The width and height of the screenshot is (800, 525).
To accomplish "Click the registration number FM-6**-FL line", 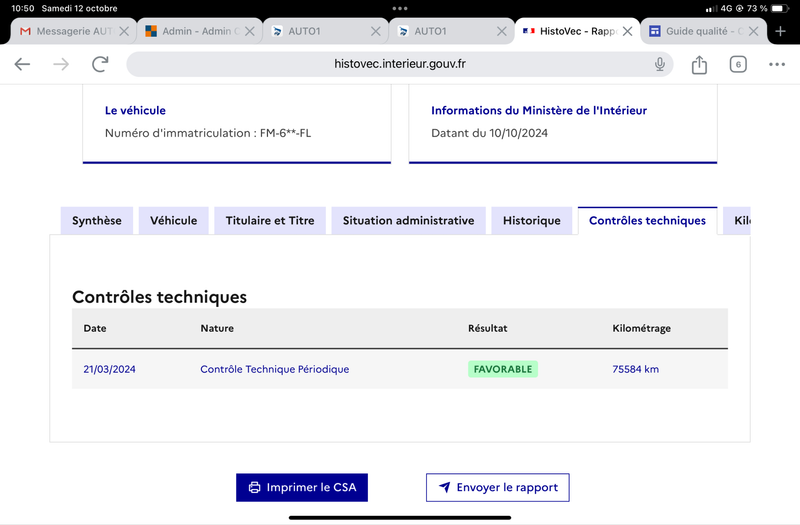I will click(x=208, y=133).
